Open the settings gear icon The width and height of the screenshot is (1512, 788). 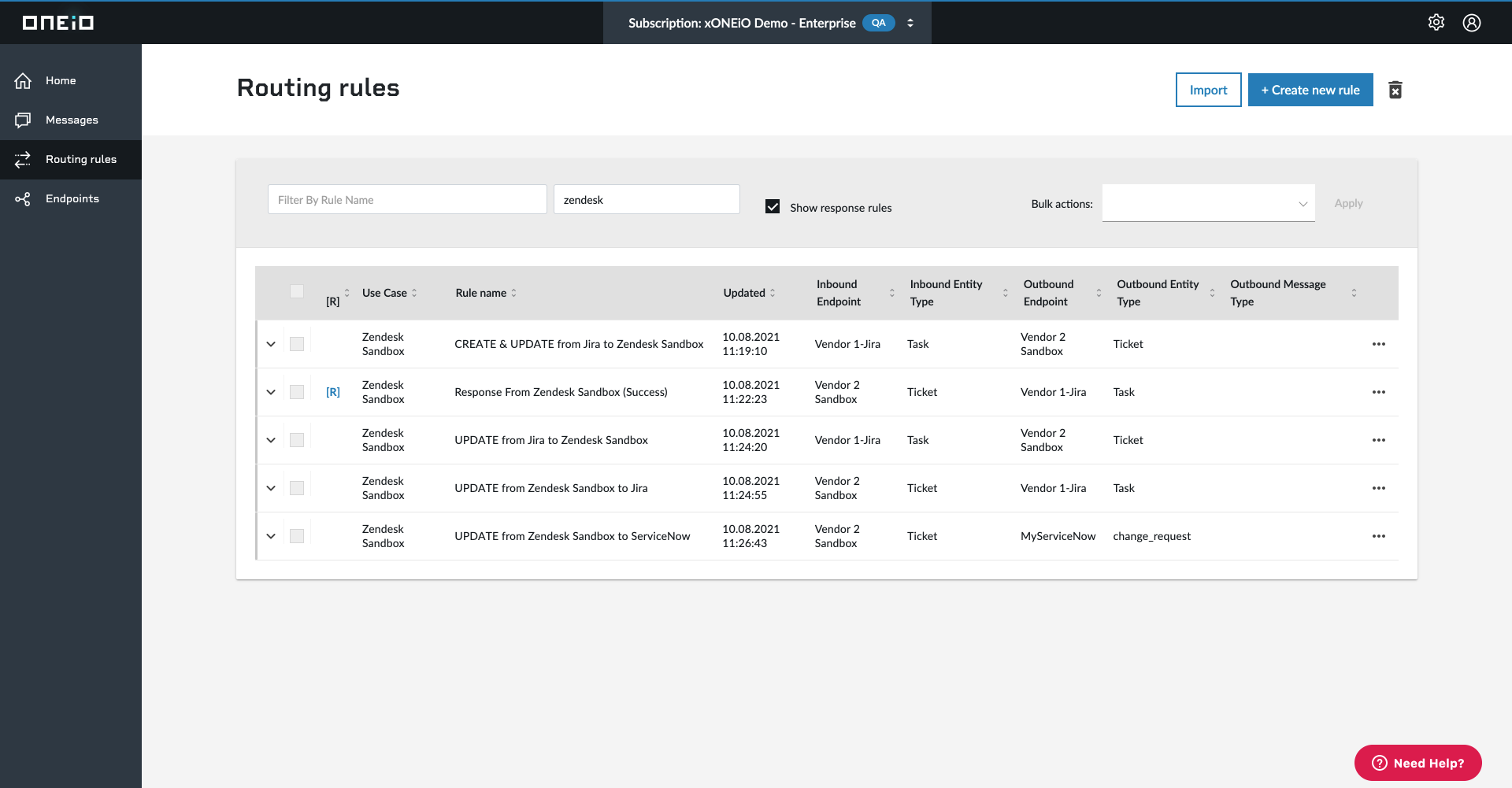coord(1436,23)
